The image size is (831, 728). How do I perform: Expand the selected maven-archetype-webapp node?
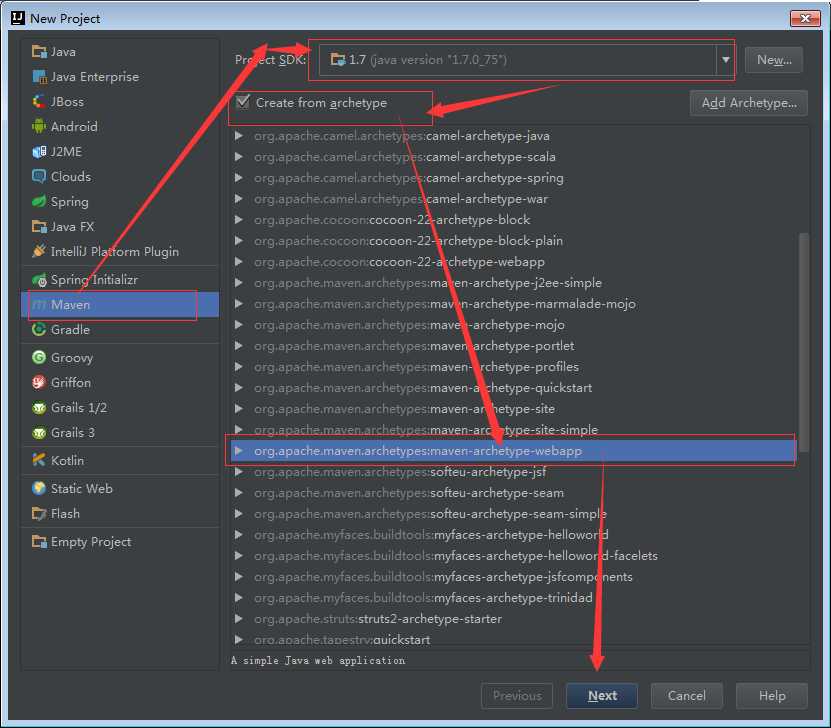(x=238, y=451)
